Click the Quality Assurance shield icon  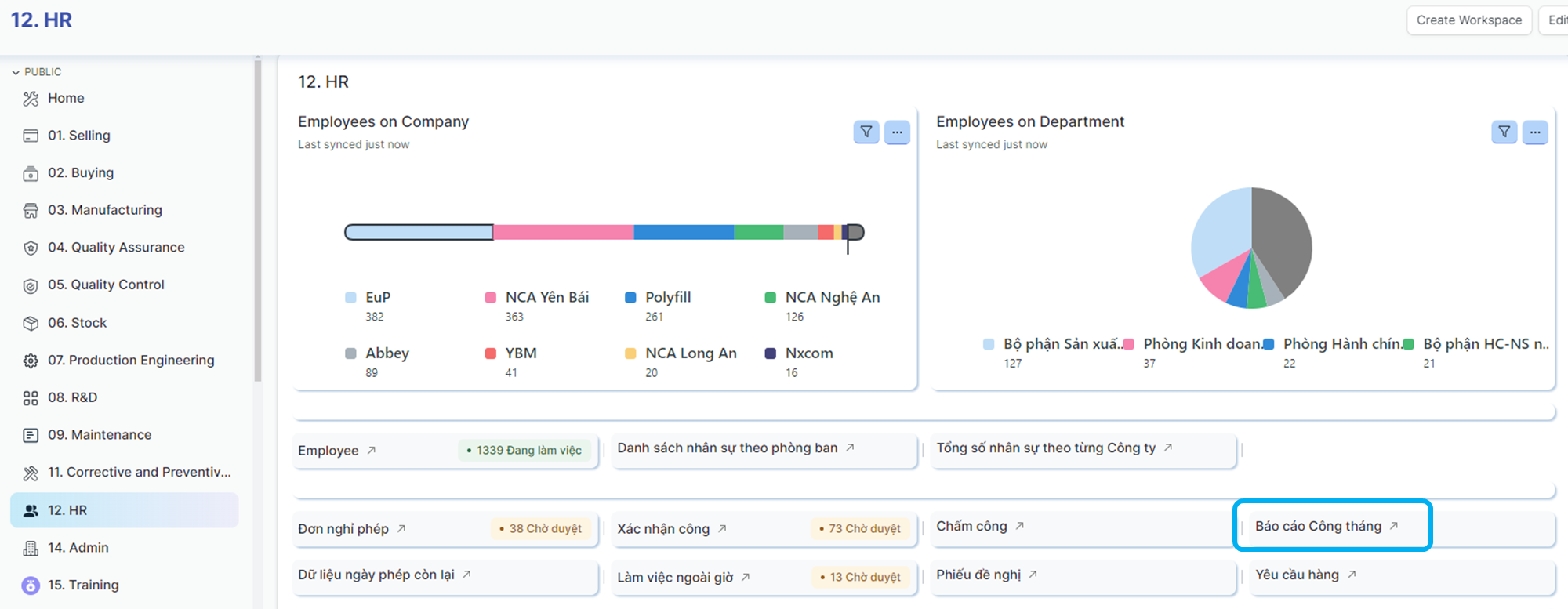[31, 248]
